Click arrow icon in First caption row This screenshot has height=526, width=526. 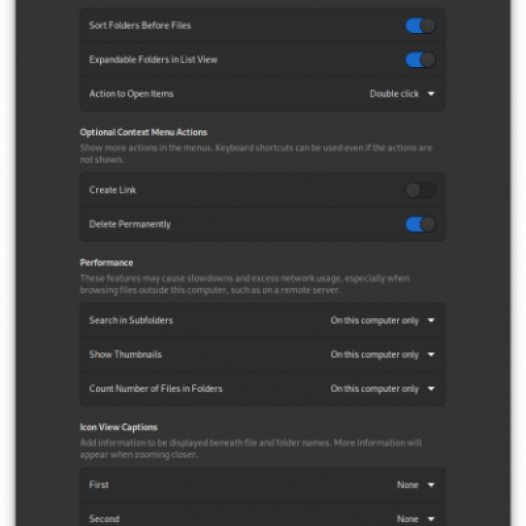pos(431,485)
